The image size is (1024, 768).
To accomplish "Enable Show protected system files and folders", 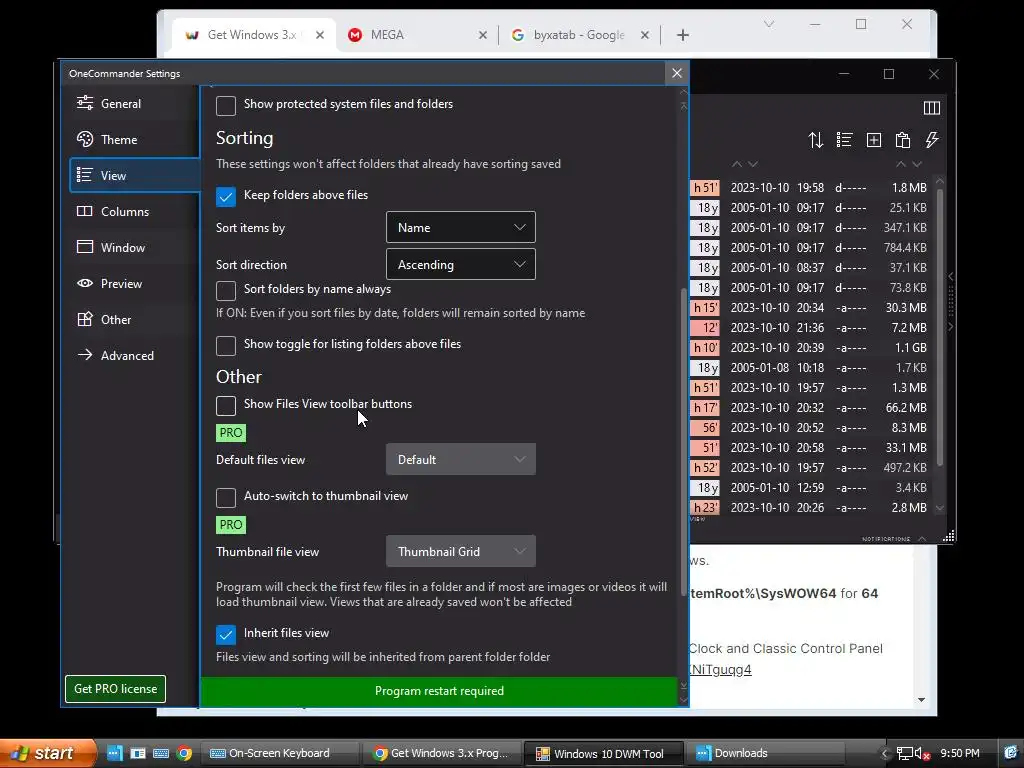I will click(x=226, y=105).
